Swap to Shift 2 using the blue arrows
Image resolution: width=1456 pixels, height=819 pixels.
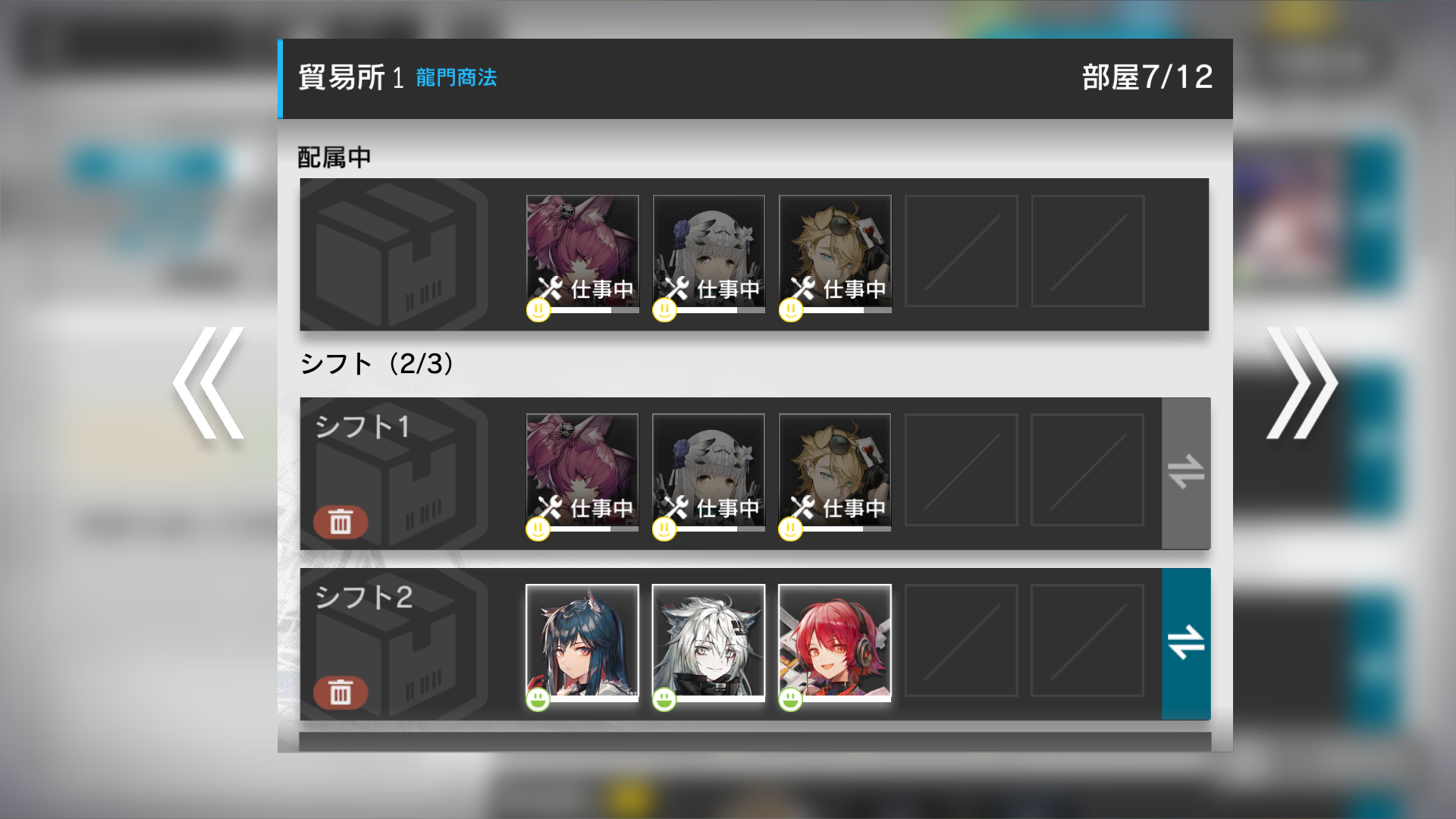click(1186, 644)
